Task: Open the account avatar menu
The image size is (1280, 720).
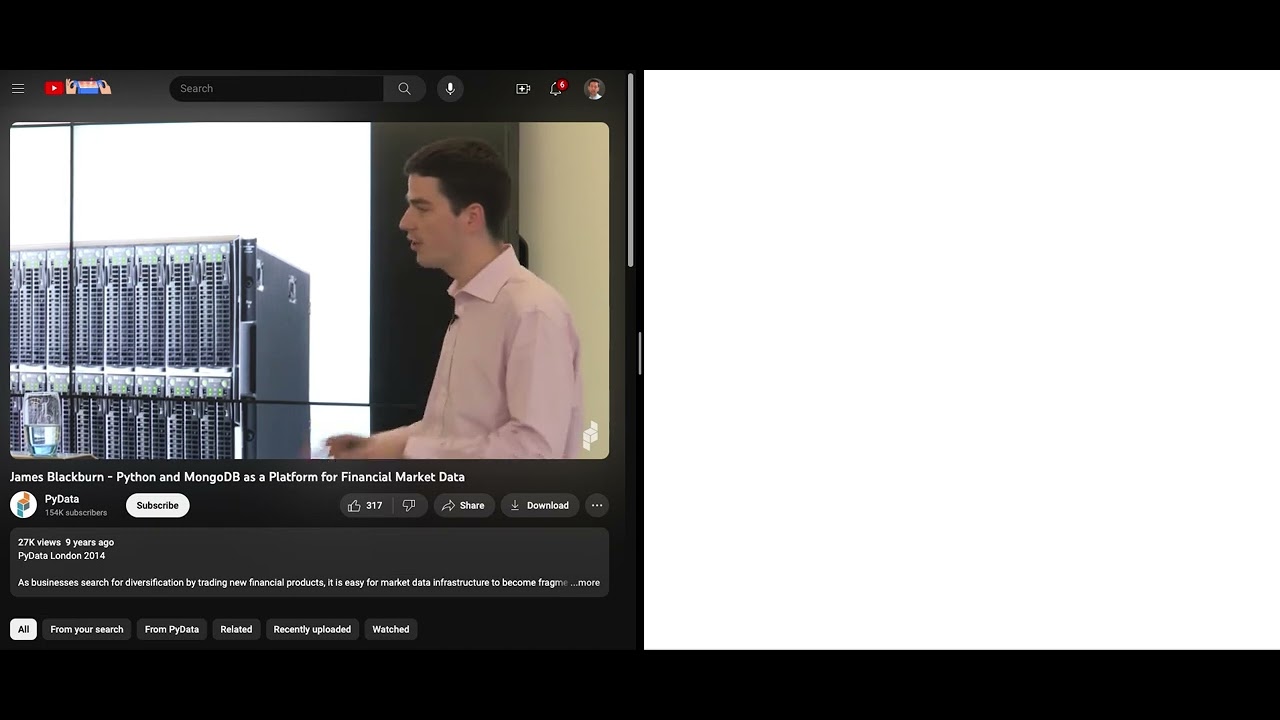Action: click(x=594, y=88)
